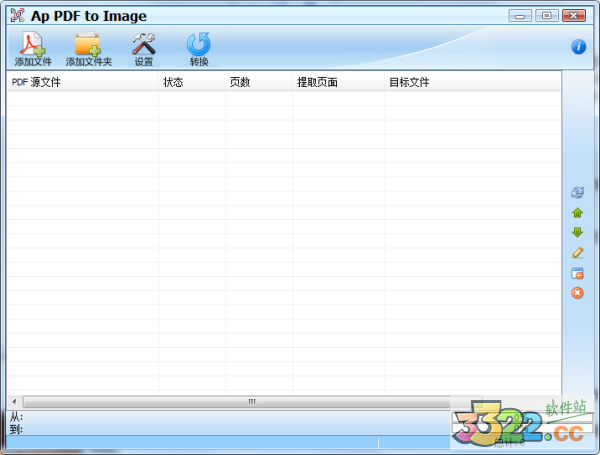
Task: Move item up with the green up arrow
Action: (577, 212)
